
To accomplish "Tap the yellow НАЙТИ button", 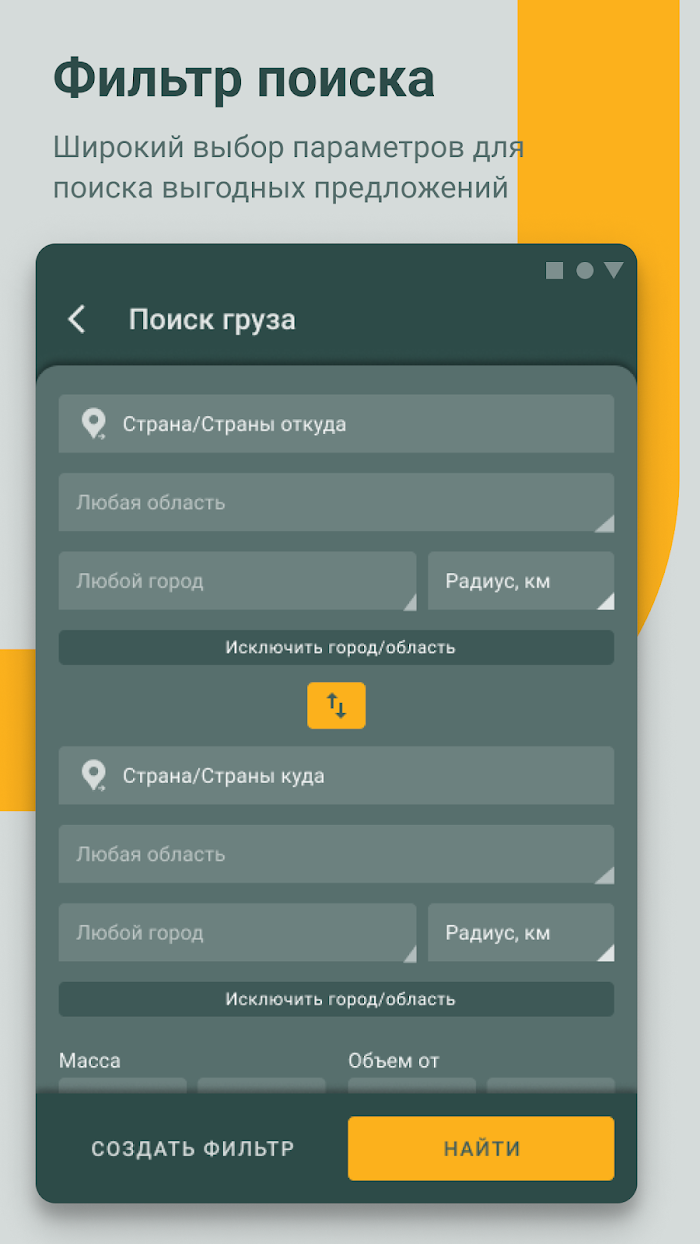I will pos(481,1149).
